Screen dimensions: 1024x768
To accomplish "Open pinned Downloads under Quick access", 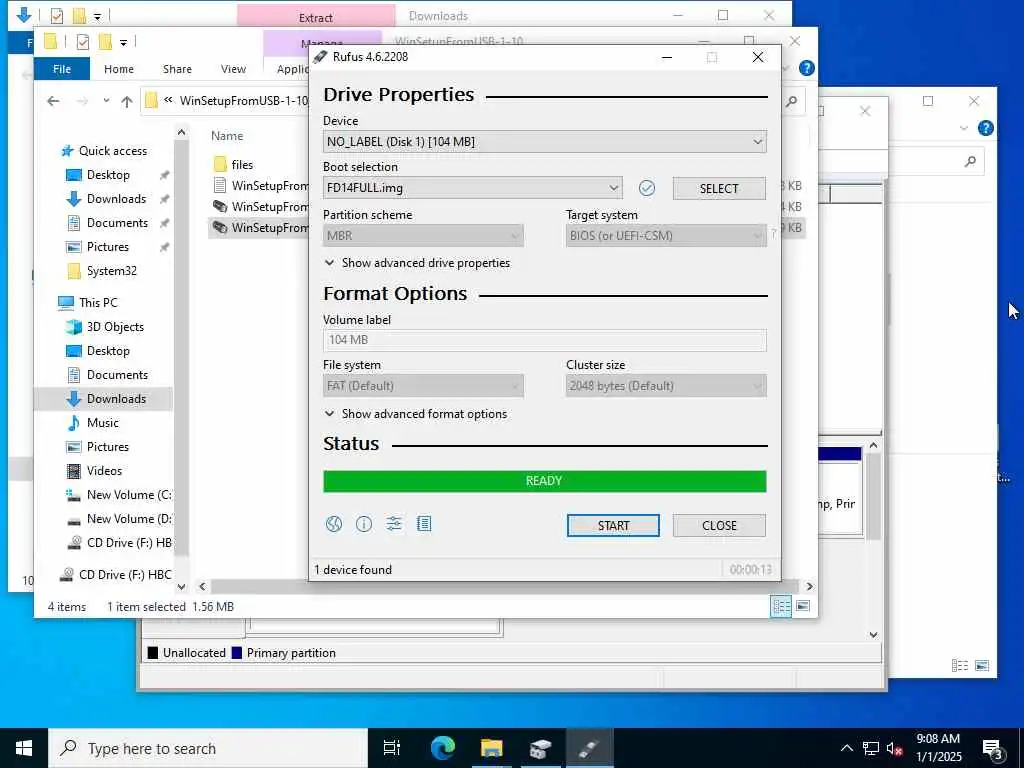I will pyautogui.click(x=116, y=199).
